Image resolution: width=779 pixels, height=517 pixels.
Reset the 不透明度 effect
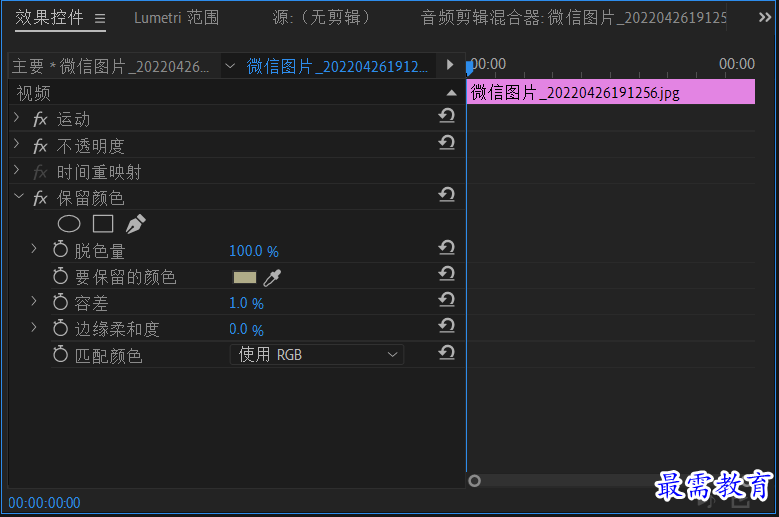(x=447, y=143)
